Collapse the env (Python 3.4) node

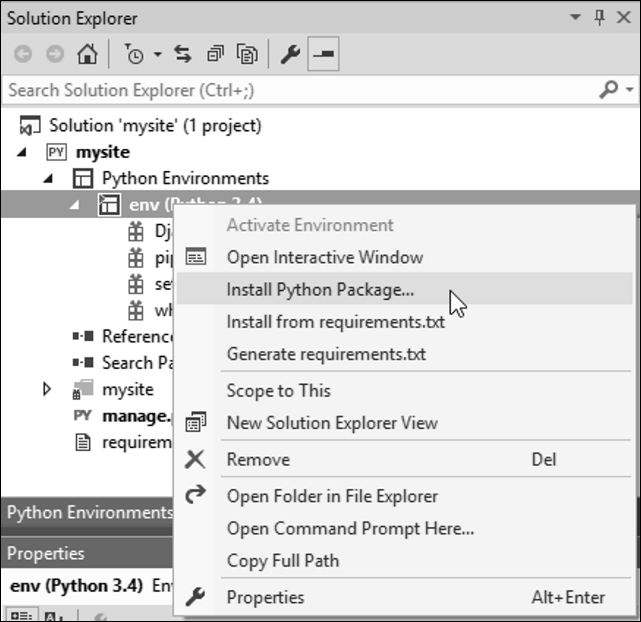point(74,205)
